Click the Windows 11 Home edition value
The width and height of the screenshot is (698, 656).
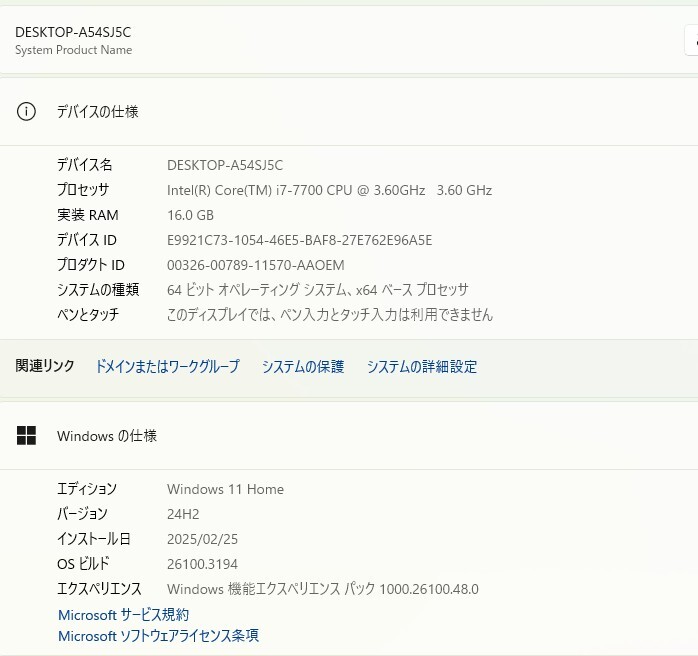pos(225,489)
